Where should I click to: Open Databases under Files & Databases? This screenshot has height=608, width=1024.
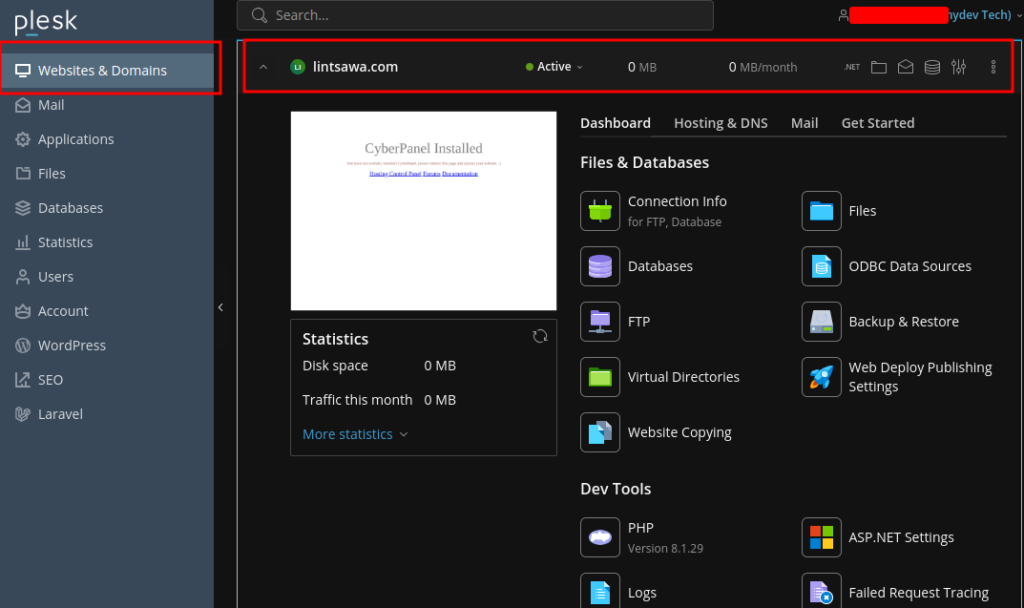click(x=637, y=266)
